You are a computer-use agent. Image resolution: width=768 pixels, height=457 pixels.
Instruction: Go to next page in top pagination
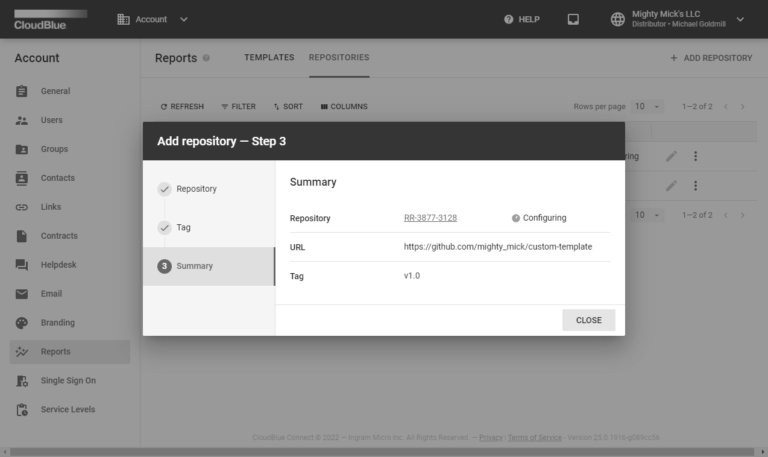click(743, 106)
